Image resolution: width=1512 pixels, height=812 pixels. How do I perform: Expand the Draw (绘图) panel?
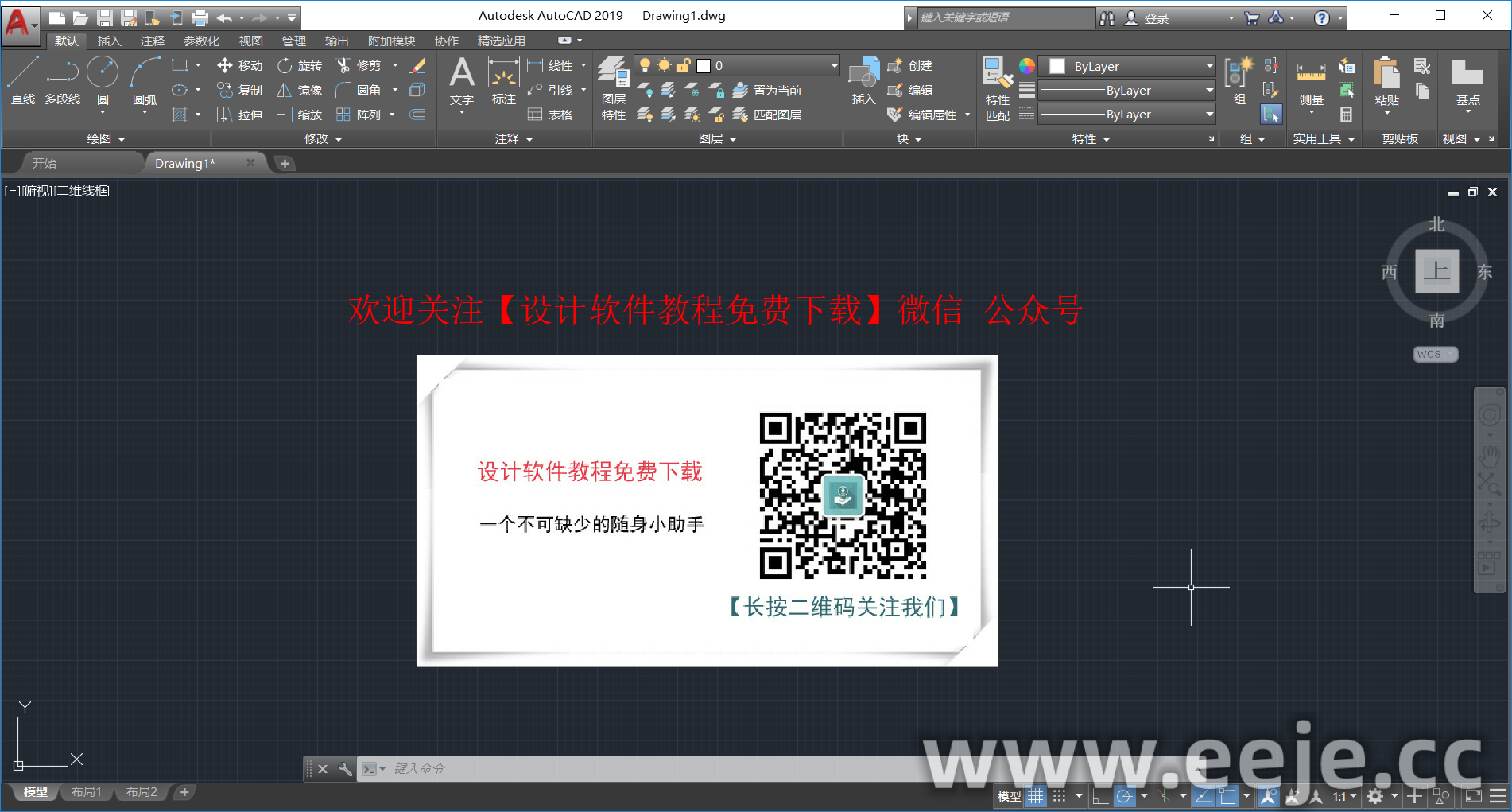point(106,139)
